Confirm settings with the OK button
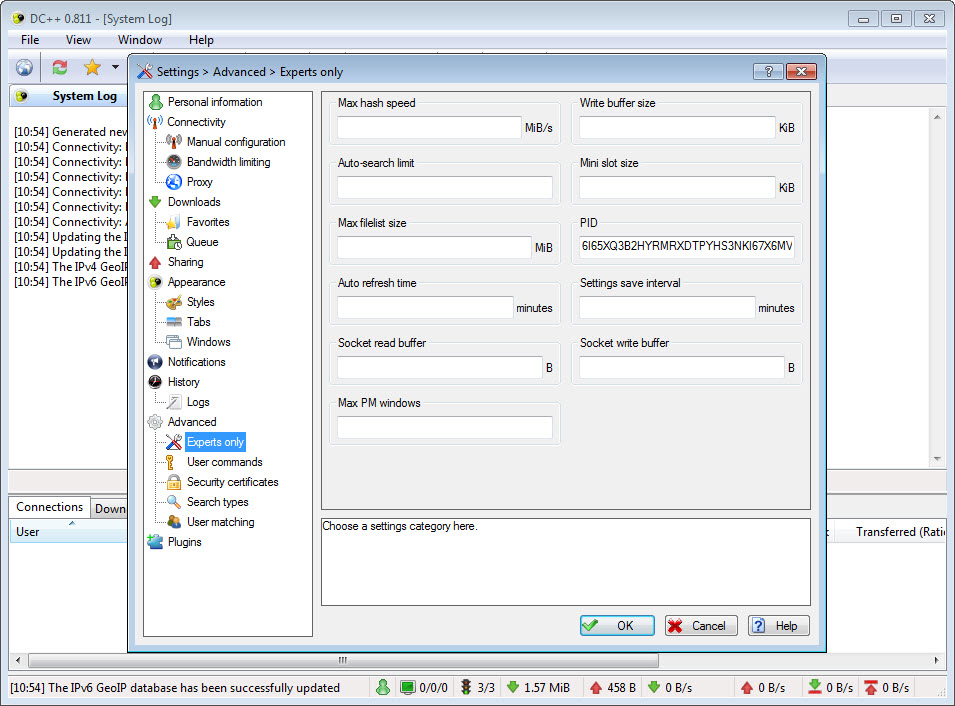Image resolution: width=955 pixels, height=706 pixels. pyautogui.click(x=617, y=626)
